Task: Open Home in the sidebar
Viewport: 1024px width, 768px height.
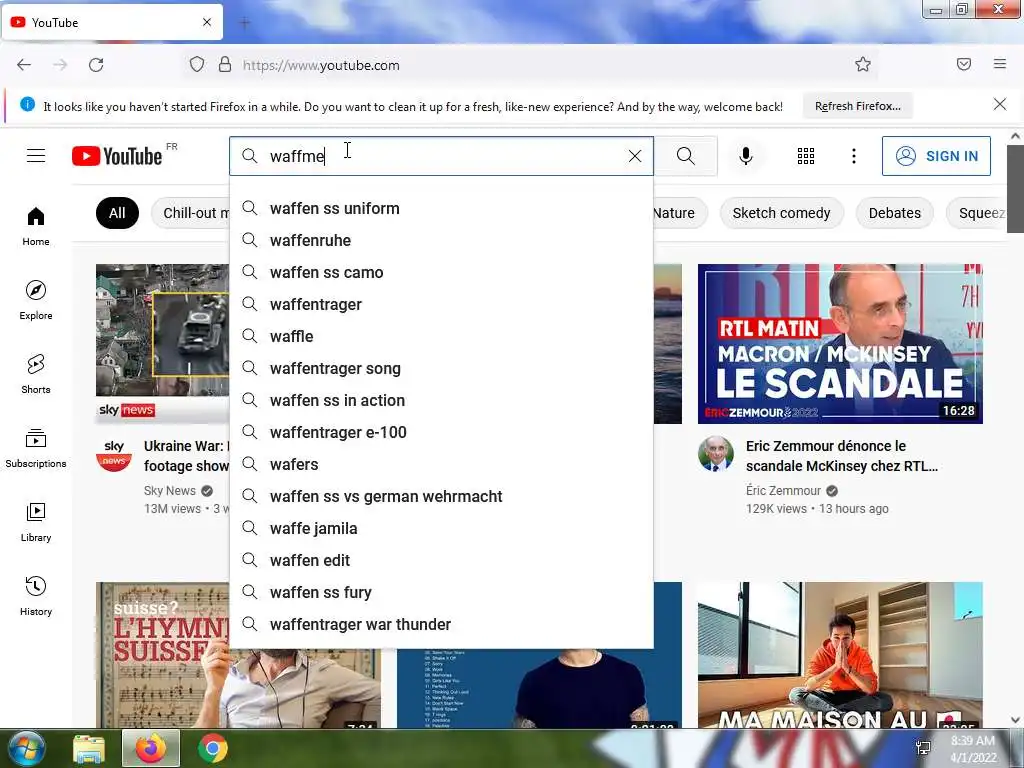Action: tap(36, 226)
